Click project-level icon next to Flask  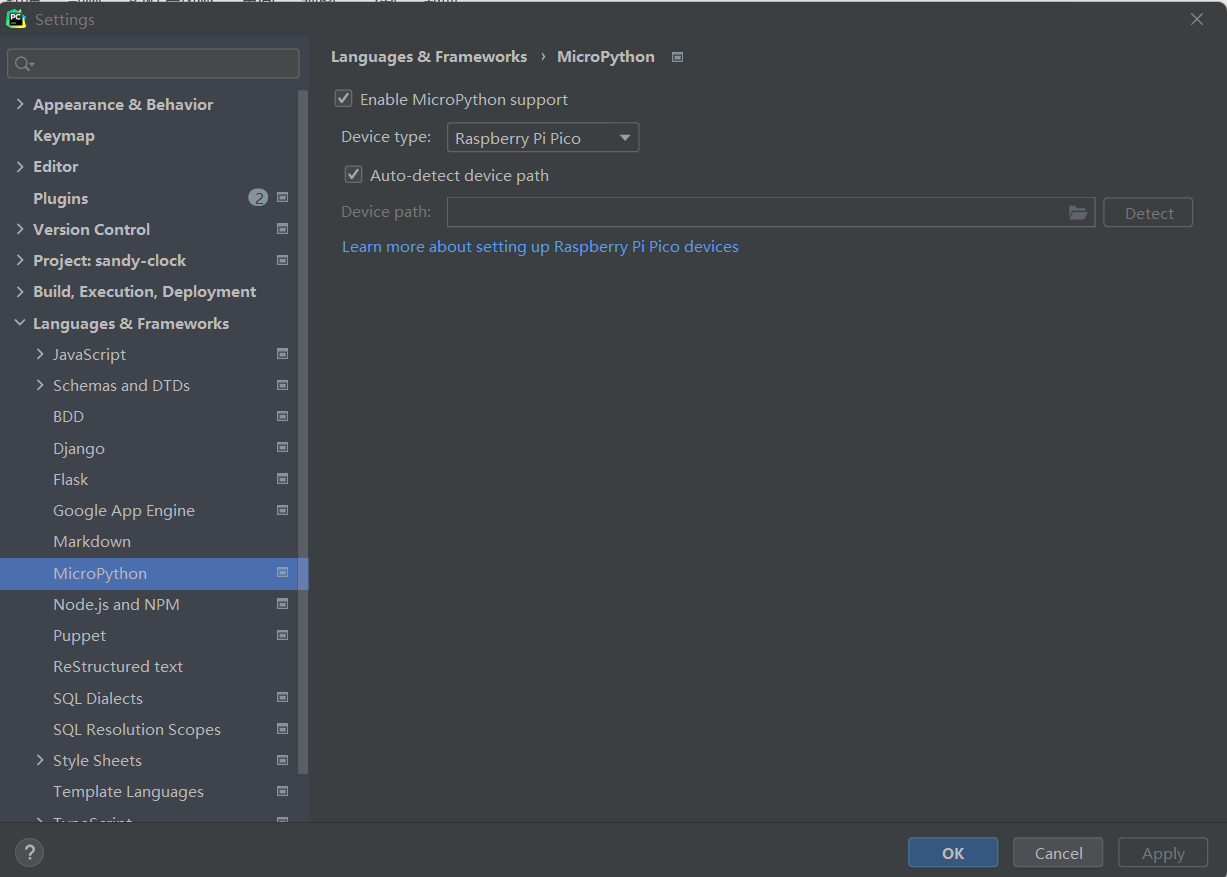tap(282, 479)
